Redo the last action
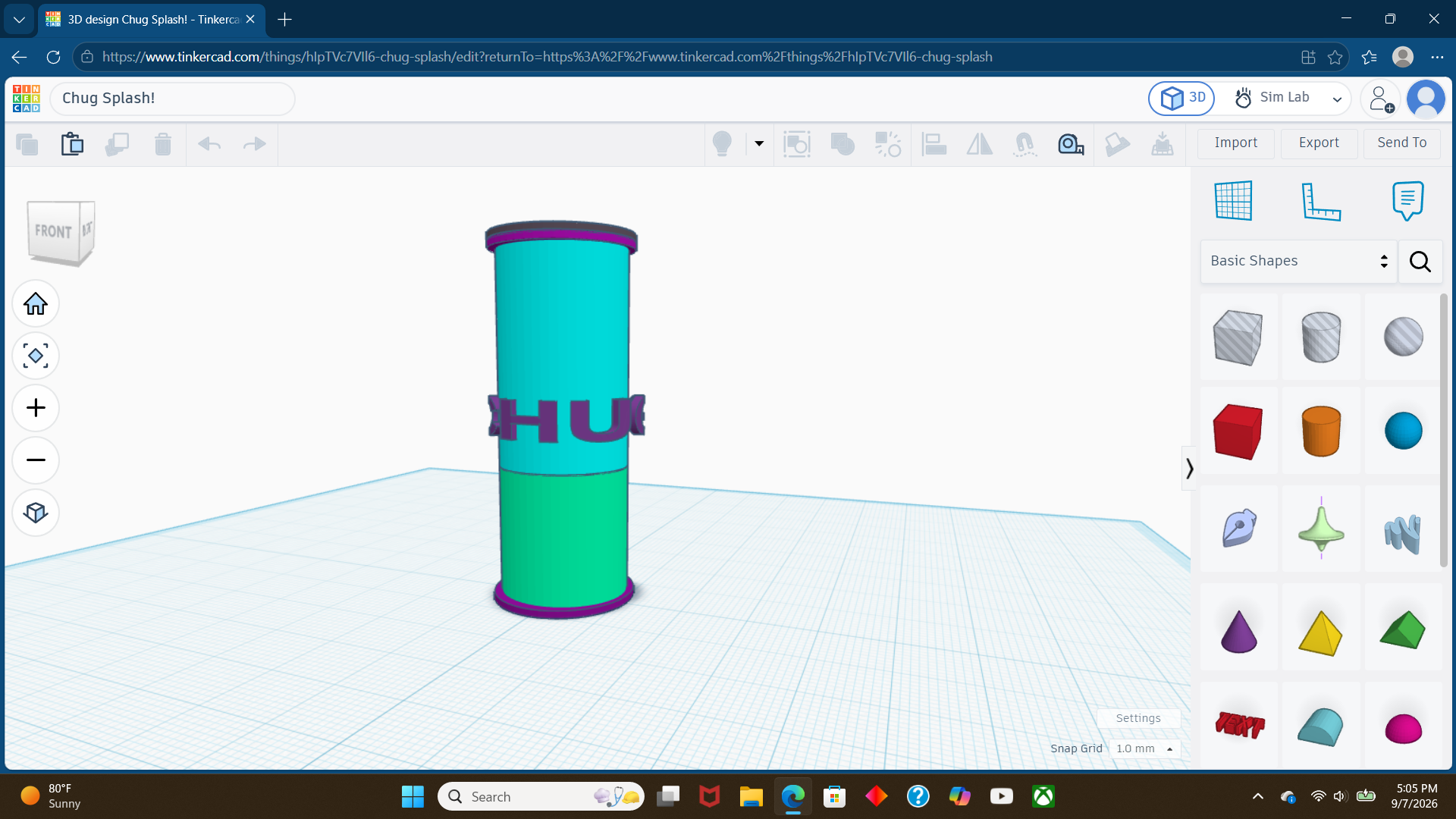The width and height of the screenshot is (1456, 819). (x=254, y=144)
